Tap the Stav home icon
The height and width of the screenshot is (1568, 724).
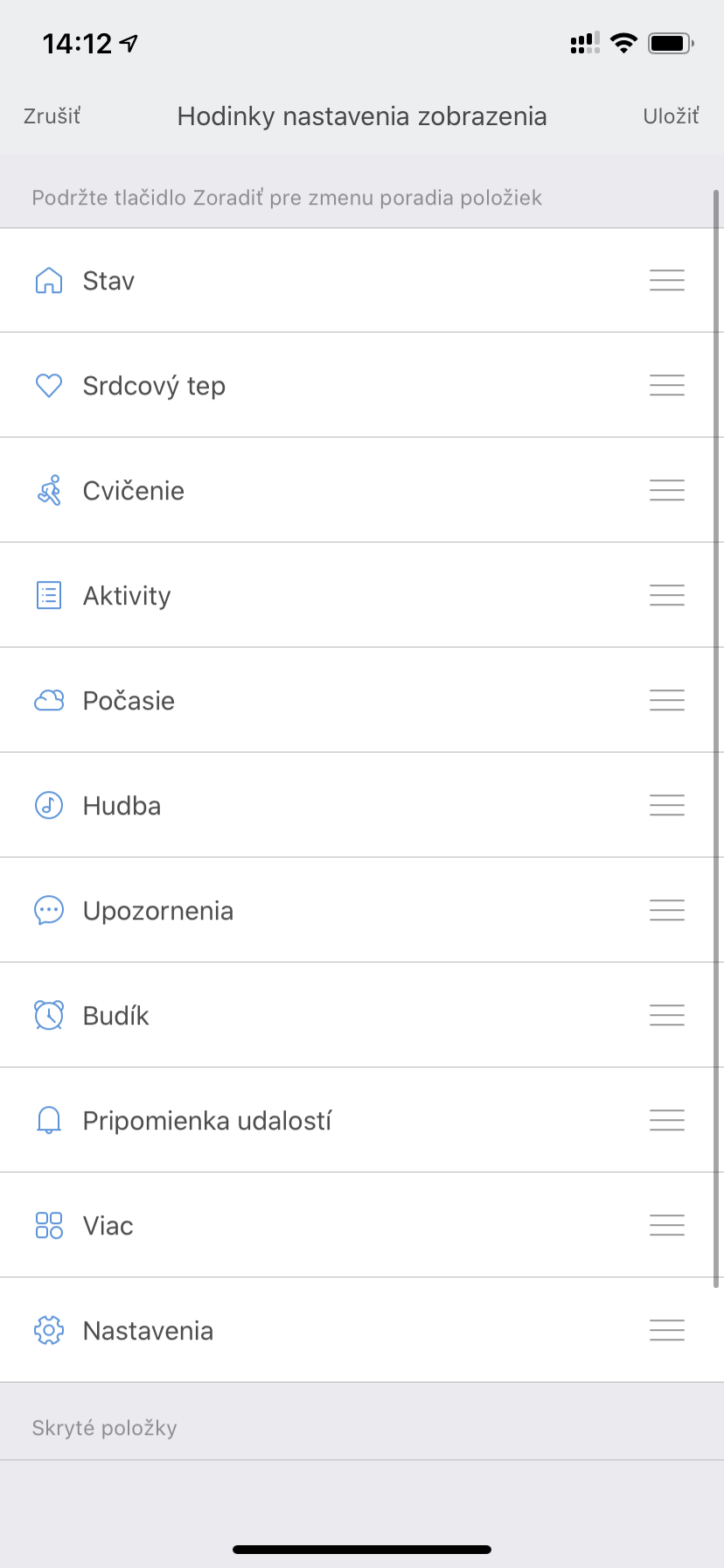click(49, 280)
